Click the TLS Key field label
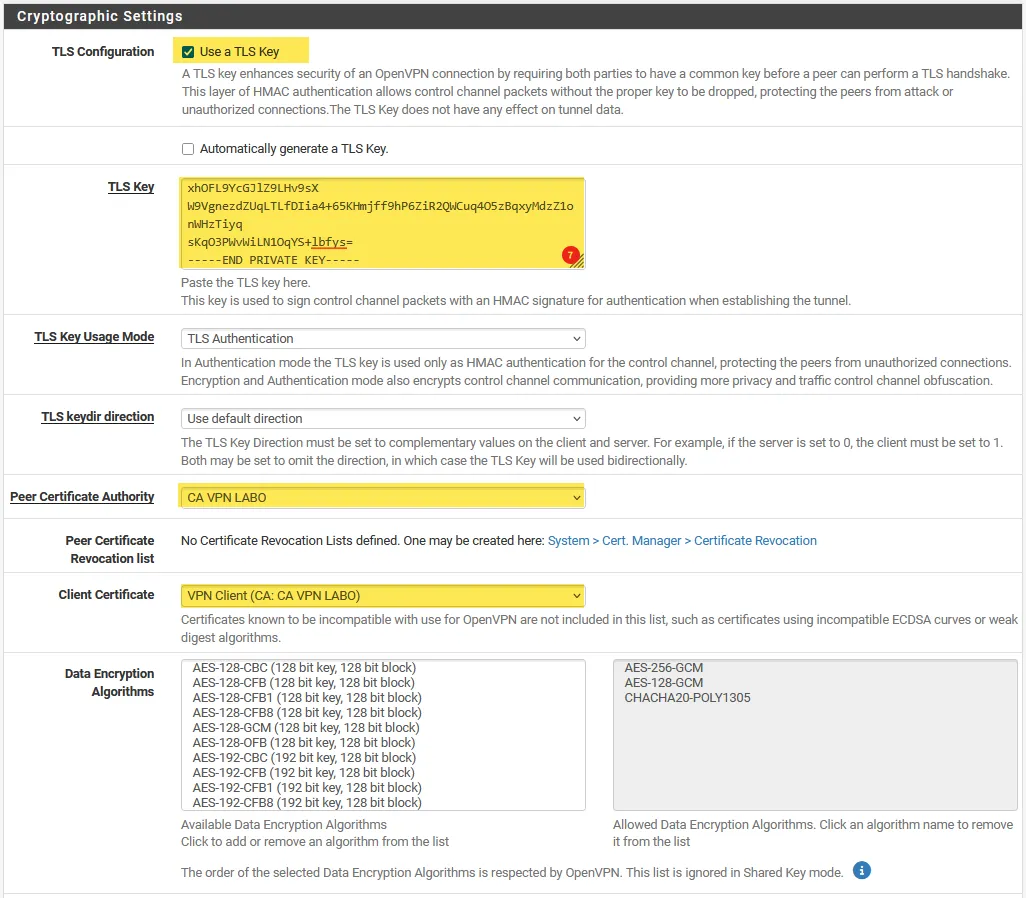 coord(131,187)
